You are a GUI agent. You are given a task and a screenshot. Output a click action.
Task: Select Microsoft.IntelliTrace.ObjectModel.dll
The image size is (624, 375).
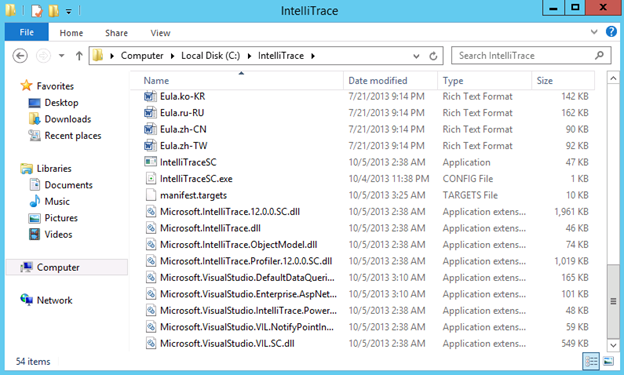pos(238,244)
